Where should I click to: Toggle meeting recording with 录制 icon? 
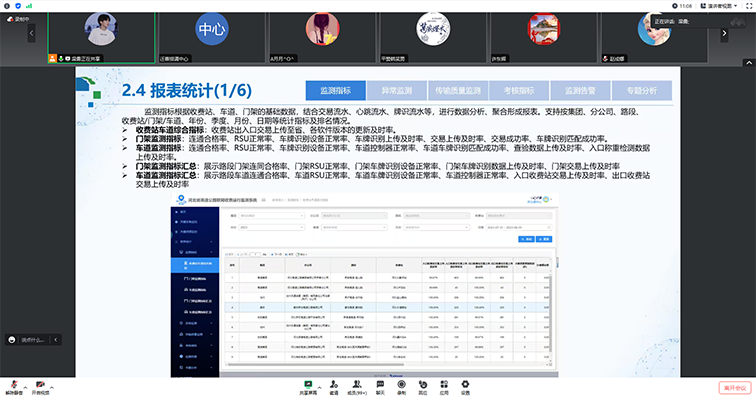pyautogui.click(x=401, y=384)
